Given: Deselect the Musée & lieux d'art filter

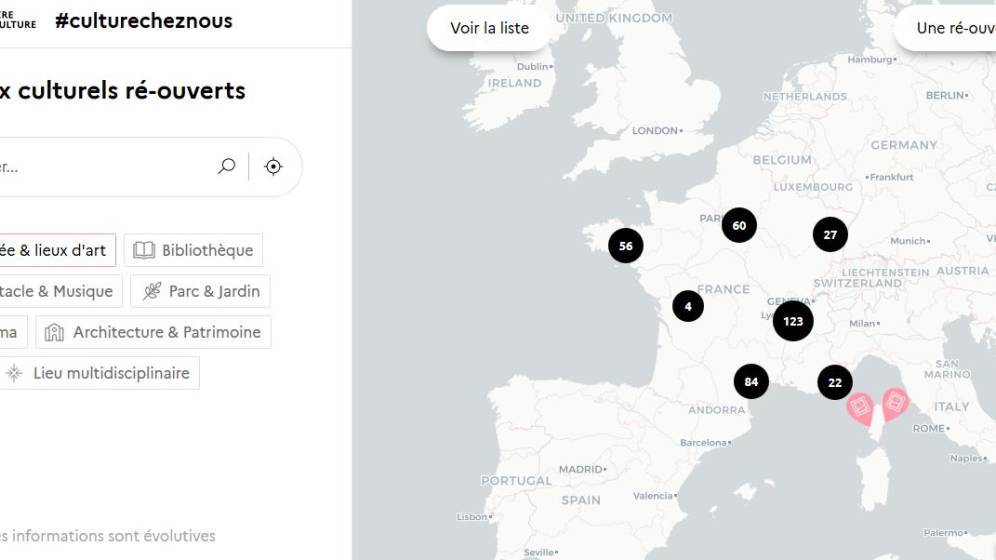Looking at the screenshot, I should 56,250.
